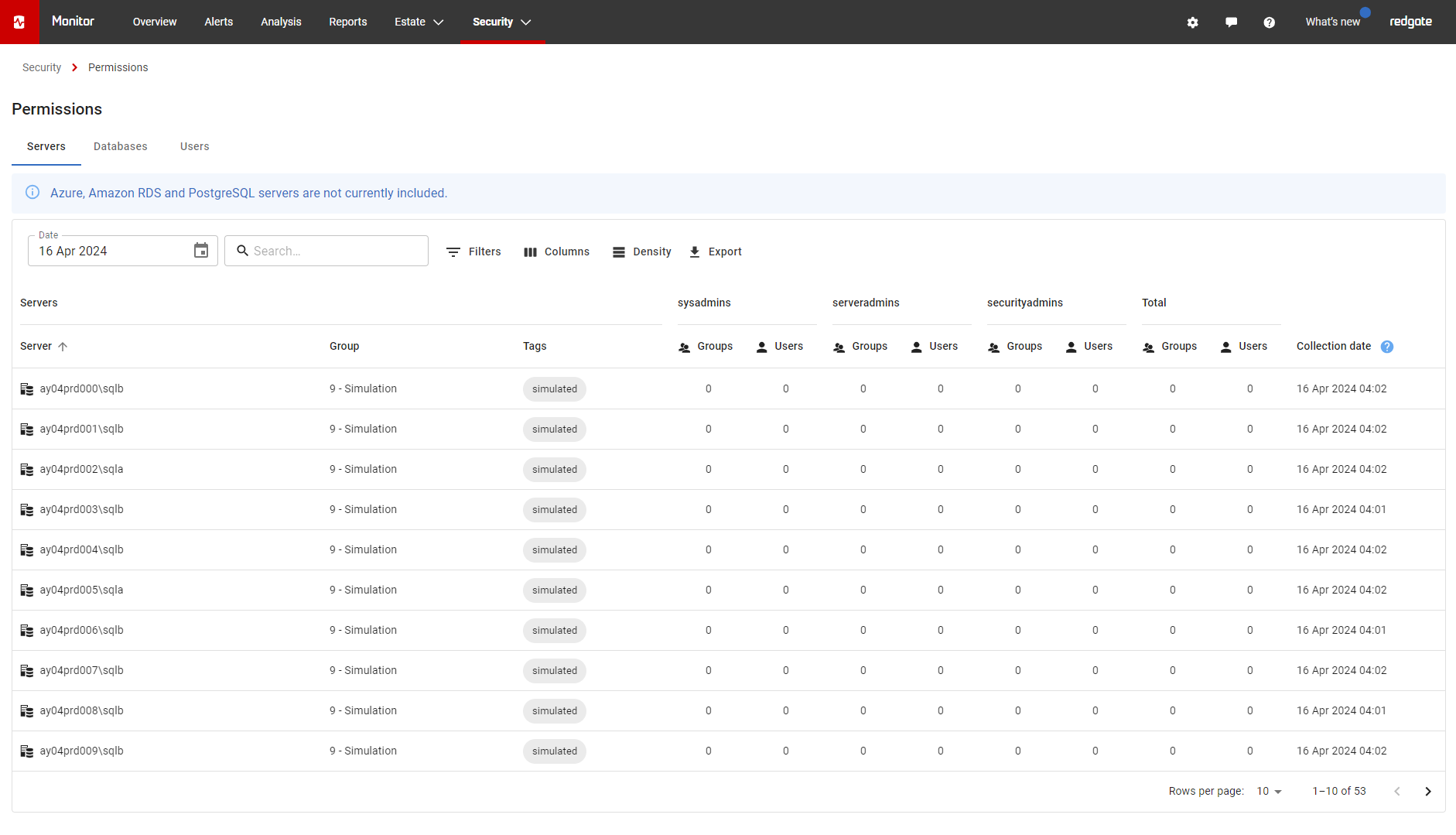Image resolution: width=1456 pixels, height=835 pixels.
Task: Click server icon for ay04prd007\sqlb
Action: point(27,671)
